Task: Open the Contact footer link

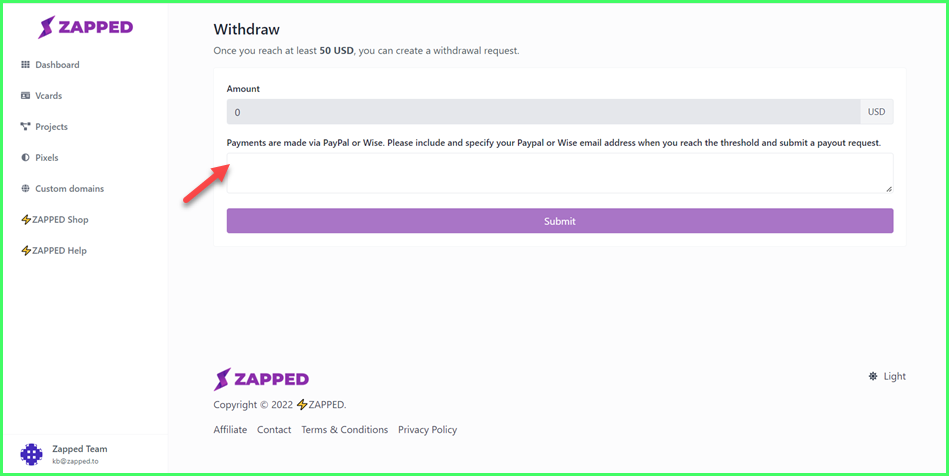Action: [x=274, y=429]
